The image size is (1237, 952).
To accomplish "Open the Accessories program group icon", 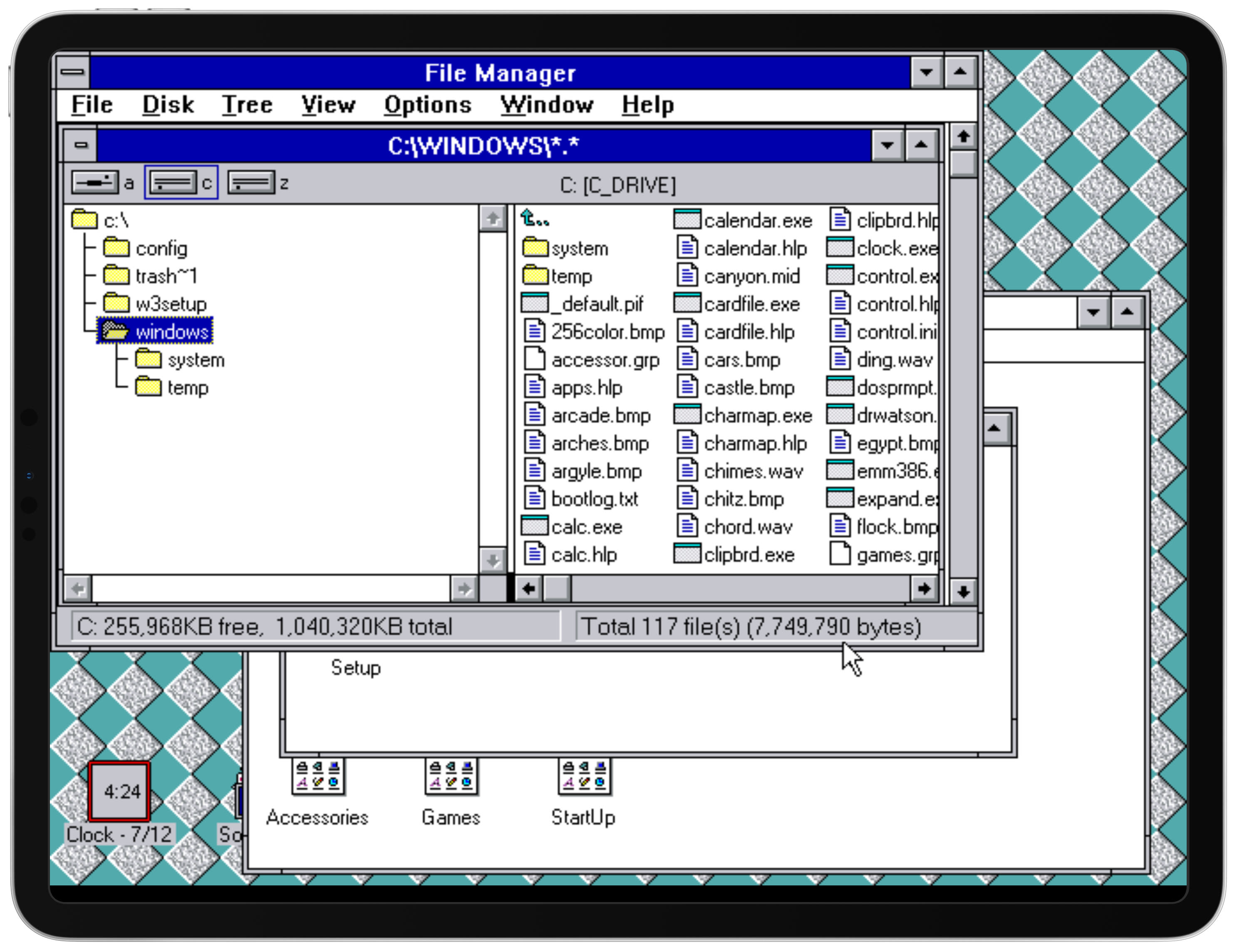I will [317, 777].
